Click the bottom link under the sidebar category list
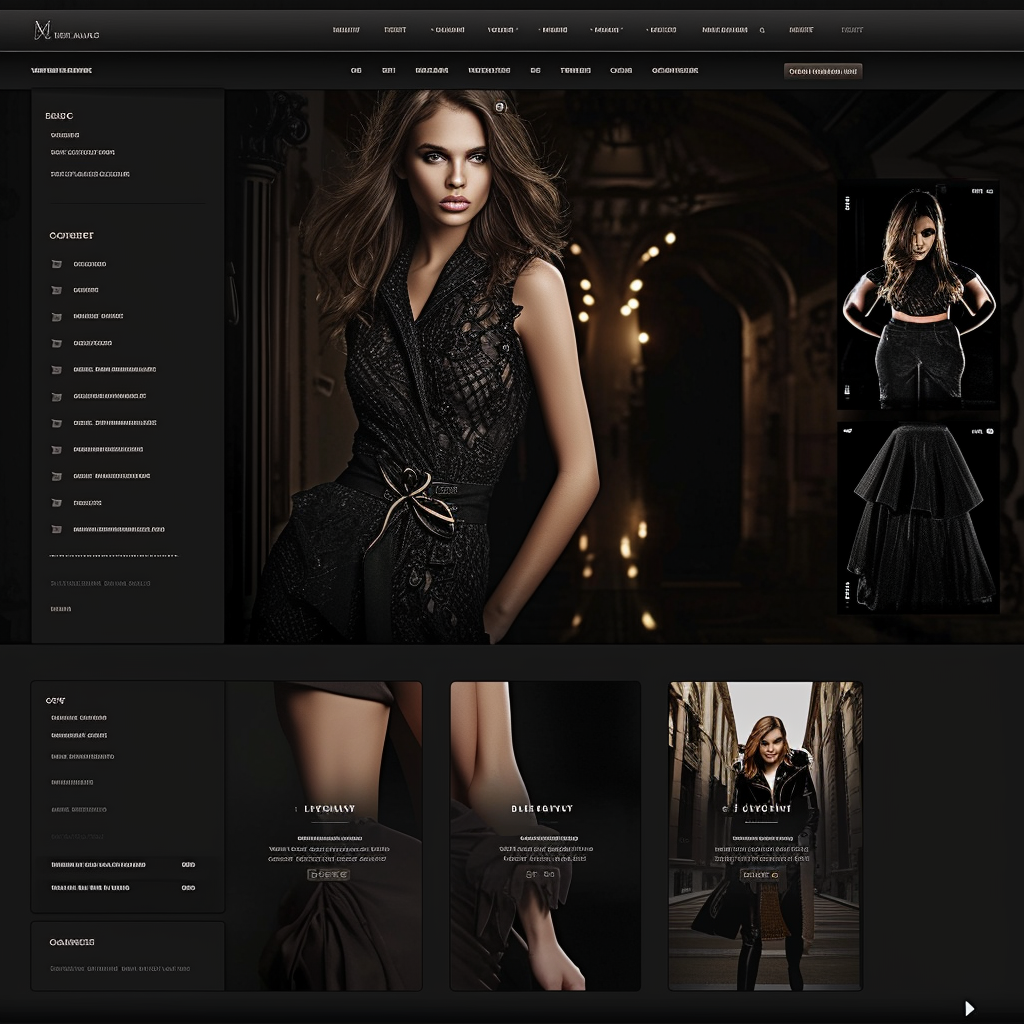This screenshot has width=1024, height=1024. point(62,607)
